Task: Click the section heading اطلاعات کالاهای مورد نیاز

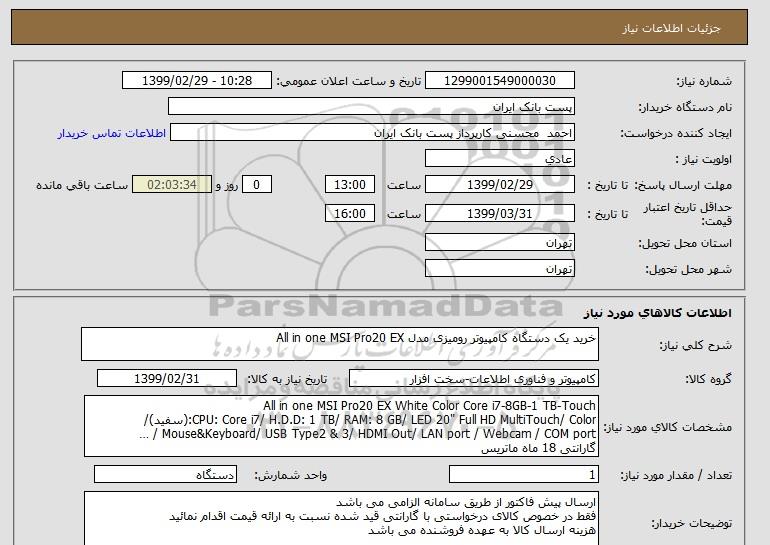Action: [657, 313]
